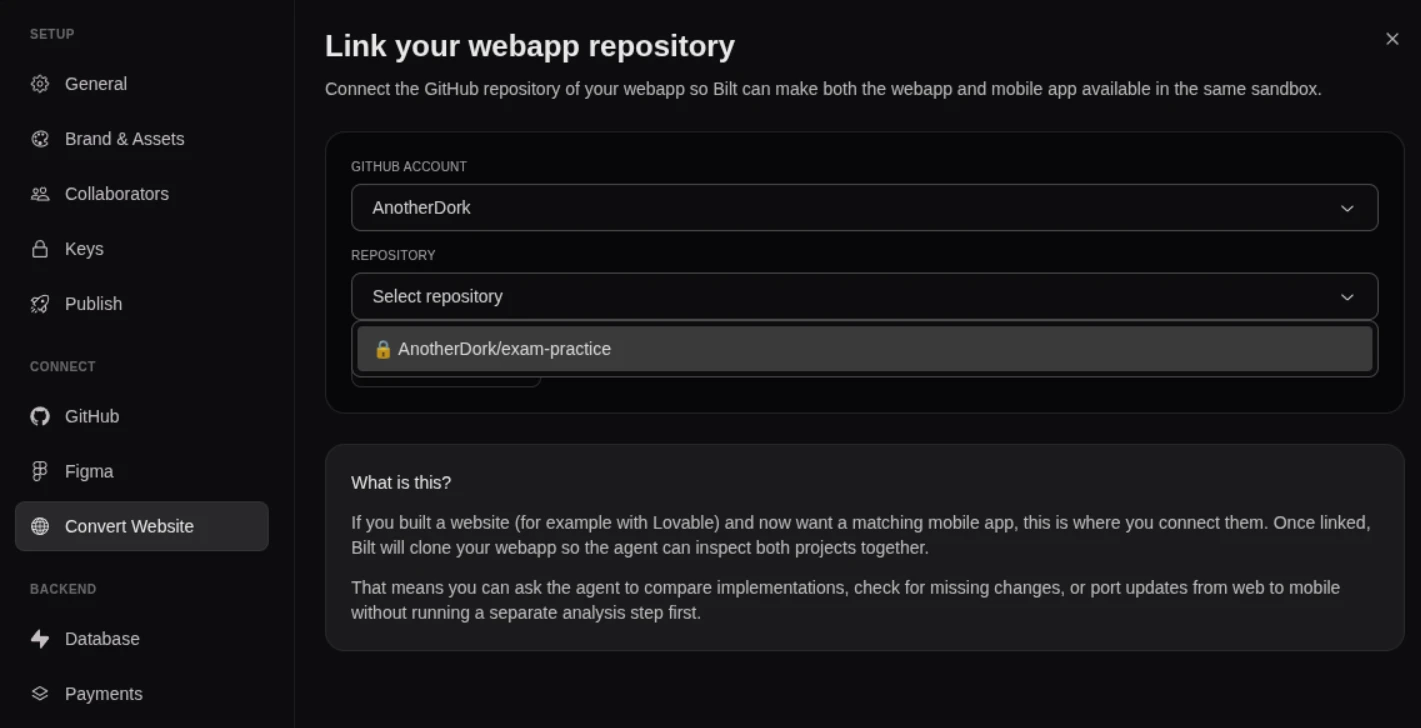This screenshot has height=728, width=1421.
Task: Click the Figma logo icon
Action: 40,471
